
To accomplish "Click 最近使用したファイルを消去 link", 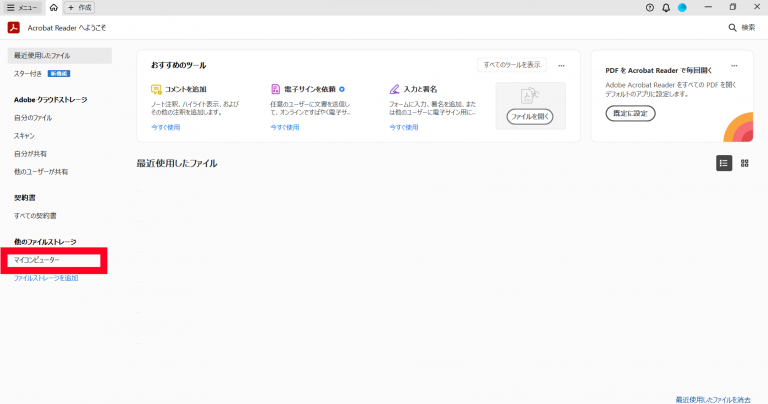I will click(x=712, y=398).
